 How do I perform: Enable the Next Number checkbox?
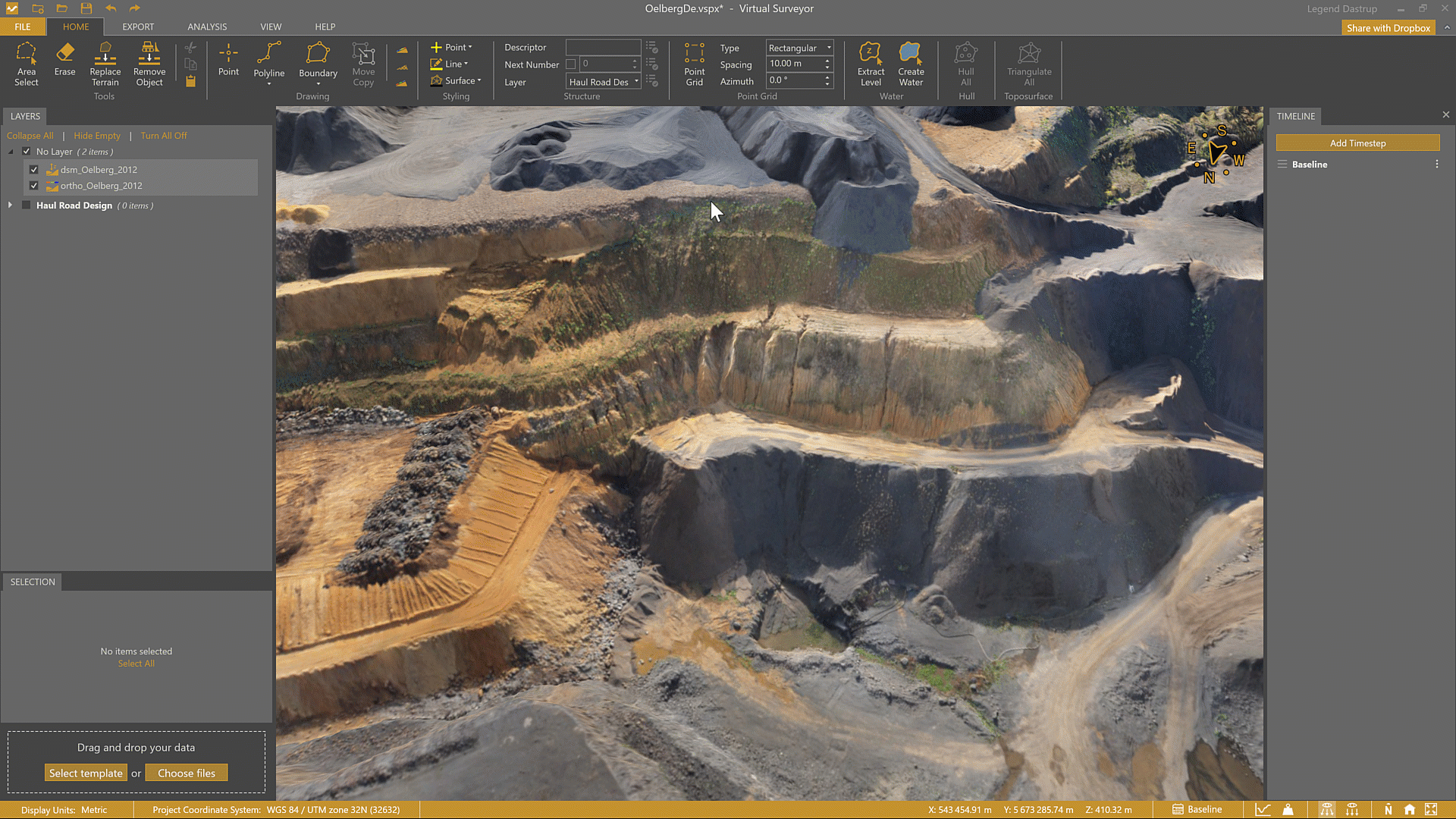pyautogui.click(x=571, y=64)
